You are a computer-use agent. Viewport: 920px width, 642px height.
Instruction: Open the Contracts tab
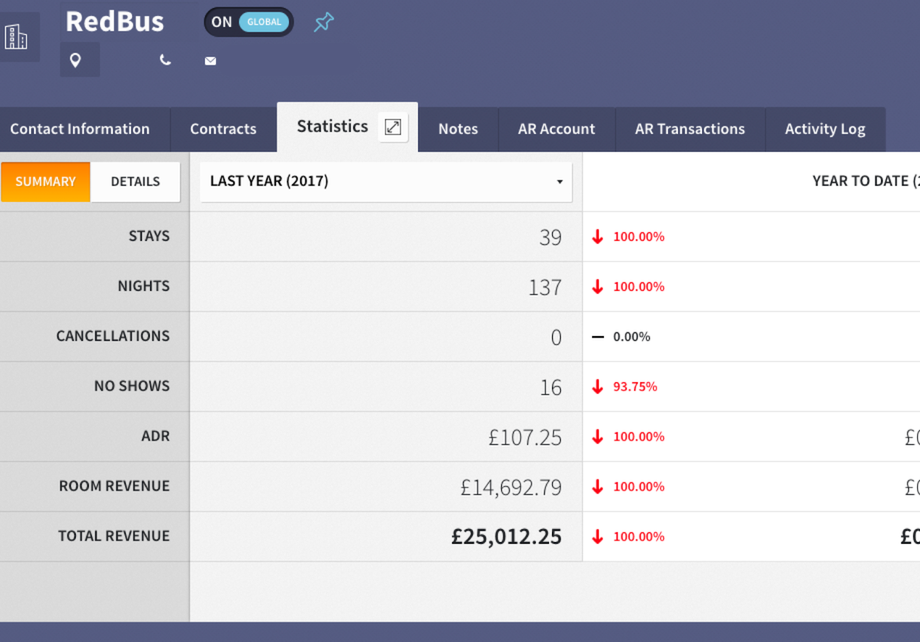223,129
